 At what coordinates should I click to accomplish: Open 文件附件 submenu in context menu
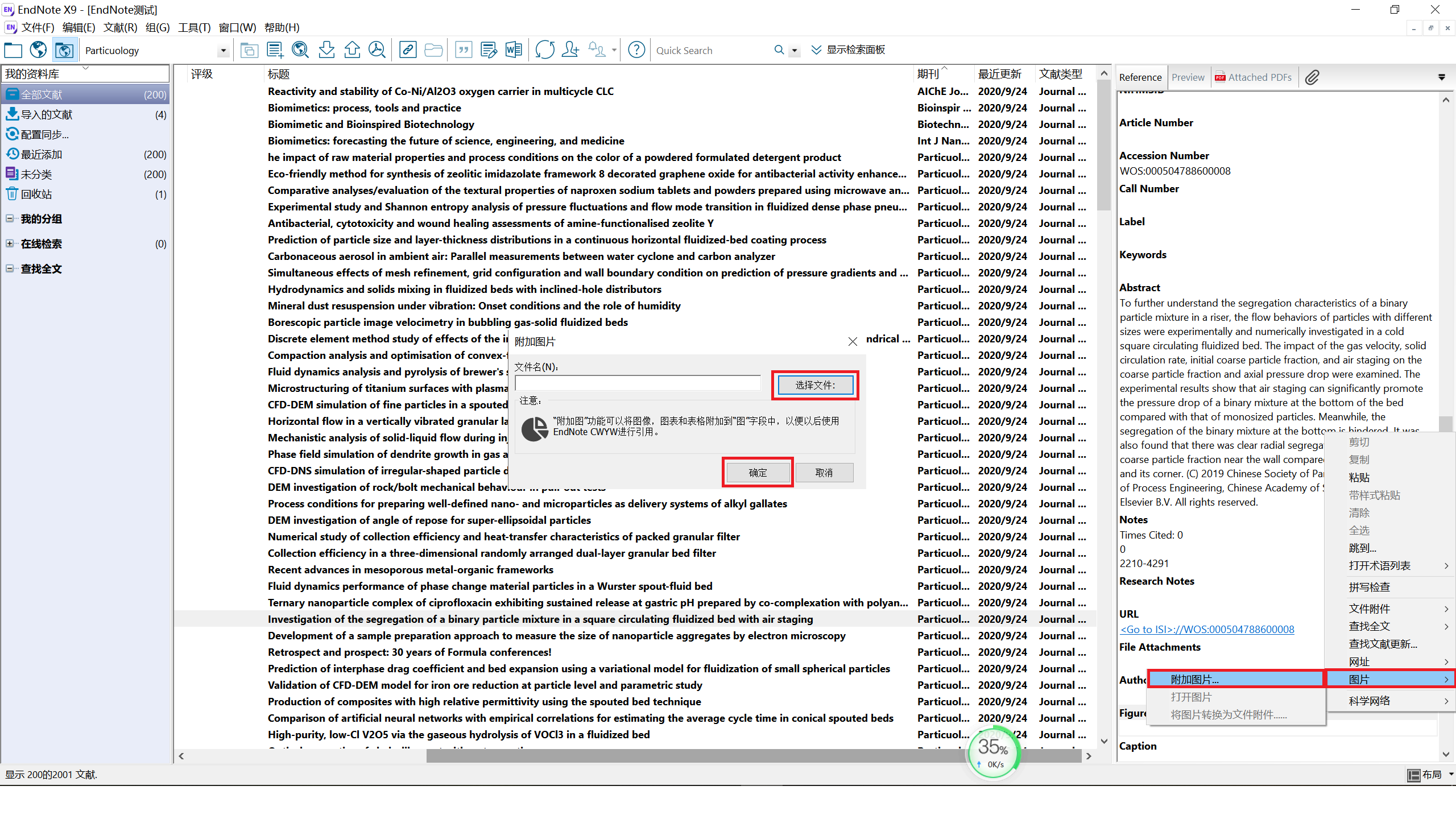[x=1391, y=609]
